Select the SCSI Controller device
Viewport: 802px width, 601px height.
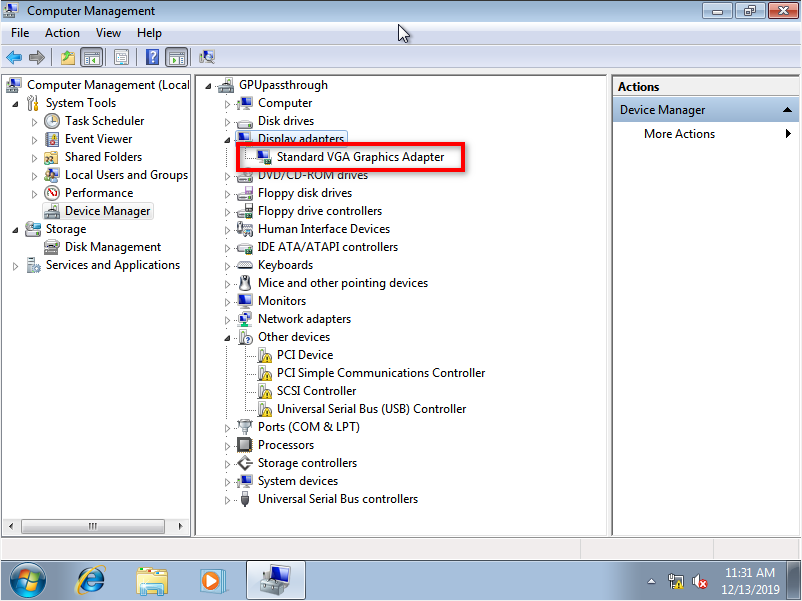[316, 391]
